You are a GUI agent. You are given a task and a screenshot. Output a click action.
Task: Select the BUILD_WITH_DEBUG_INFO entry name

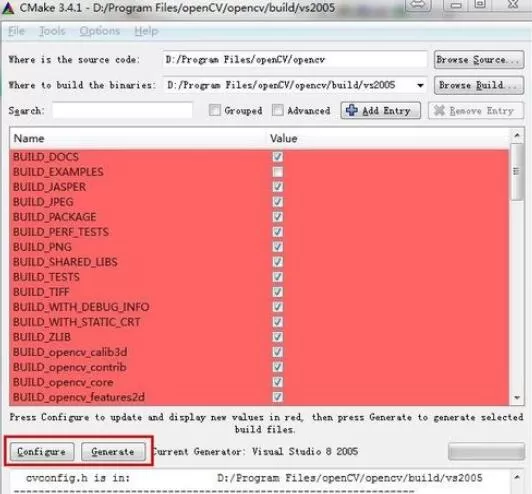(x=81, y=307)
